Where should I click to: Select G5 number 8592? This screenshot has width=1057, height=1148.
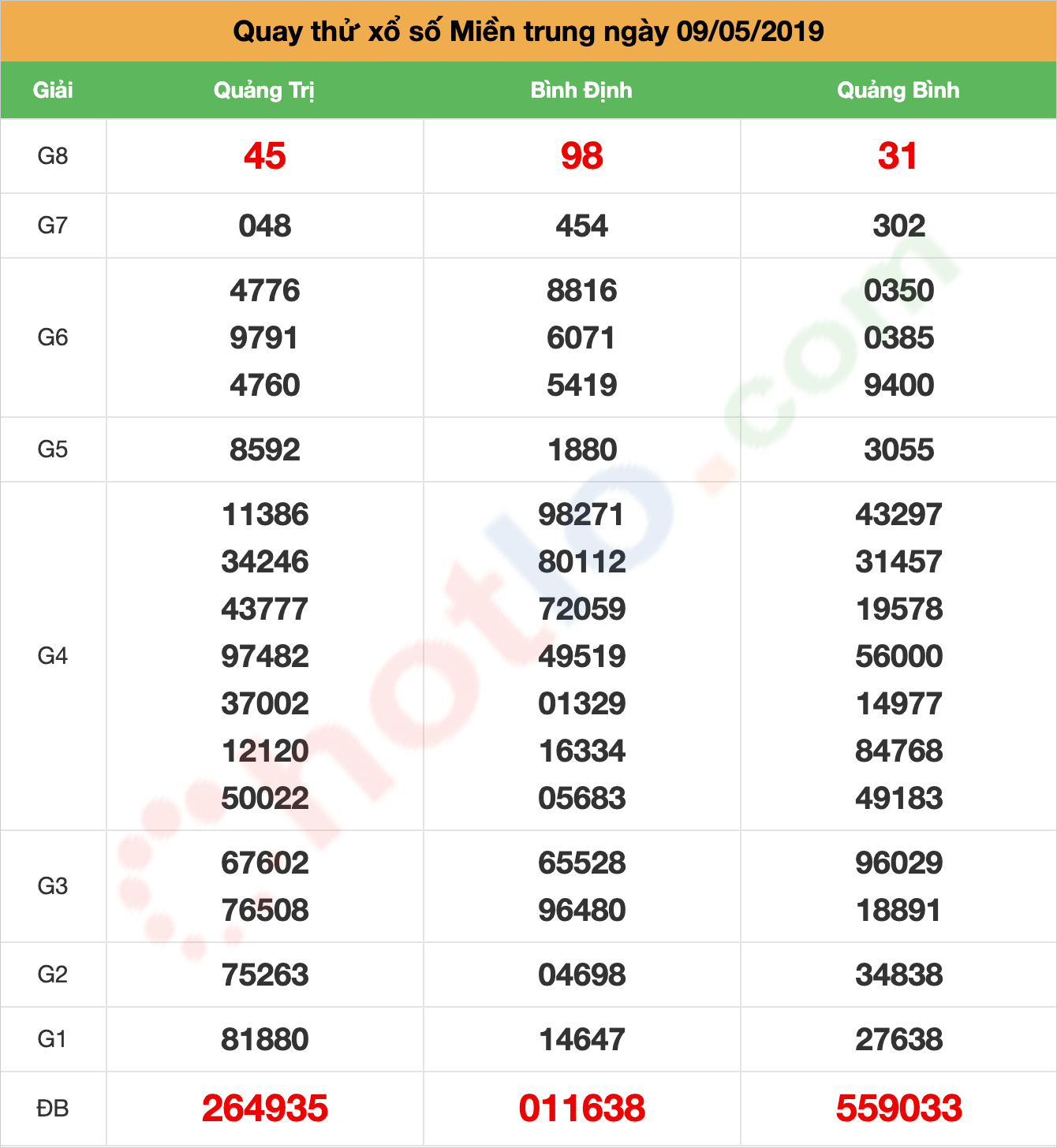(x=265, y=450)
